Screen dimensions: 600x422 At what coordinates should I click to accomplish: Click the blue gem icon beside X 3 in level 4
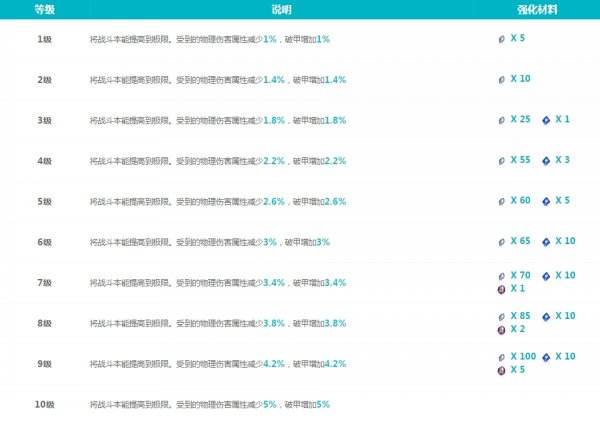tap(546, 160)
